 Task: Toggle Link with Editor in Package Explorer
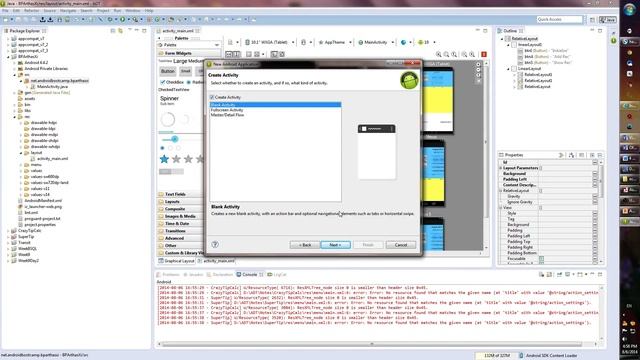click(x=120, y=31)
